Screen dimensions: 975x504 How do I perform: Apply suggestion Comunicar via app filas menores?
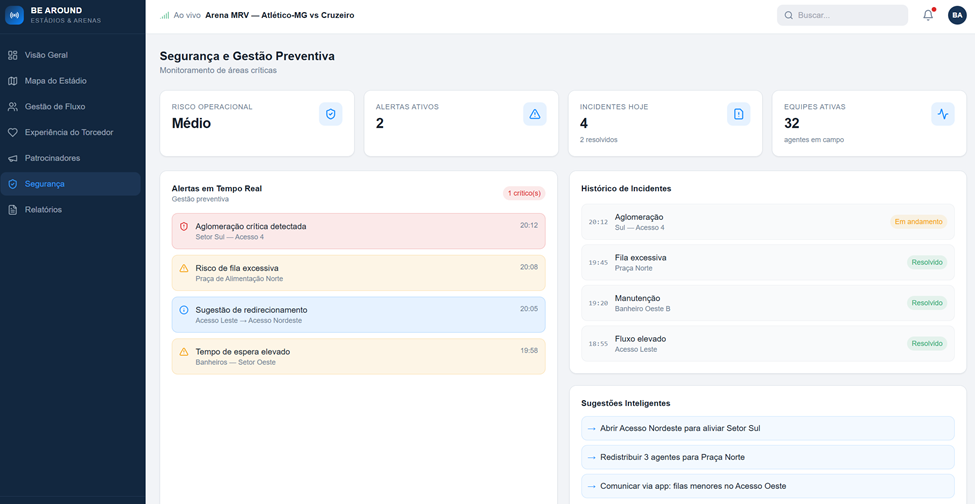[x=768, y=485]
